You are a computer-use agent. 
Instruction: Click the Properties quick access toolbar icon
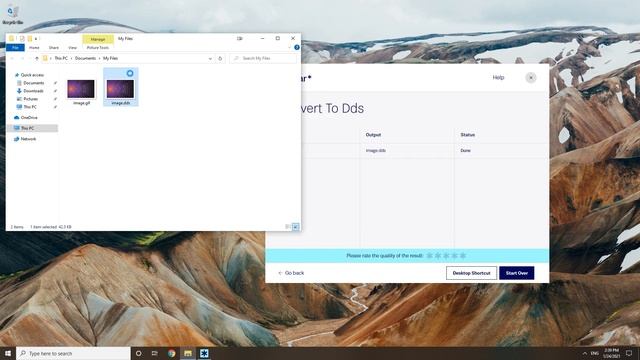coord(22,38)
